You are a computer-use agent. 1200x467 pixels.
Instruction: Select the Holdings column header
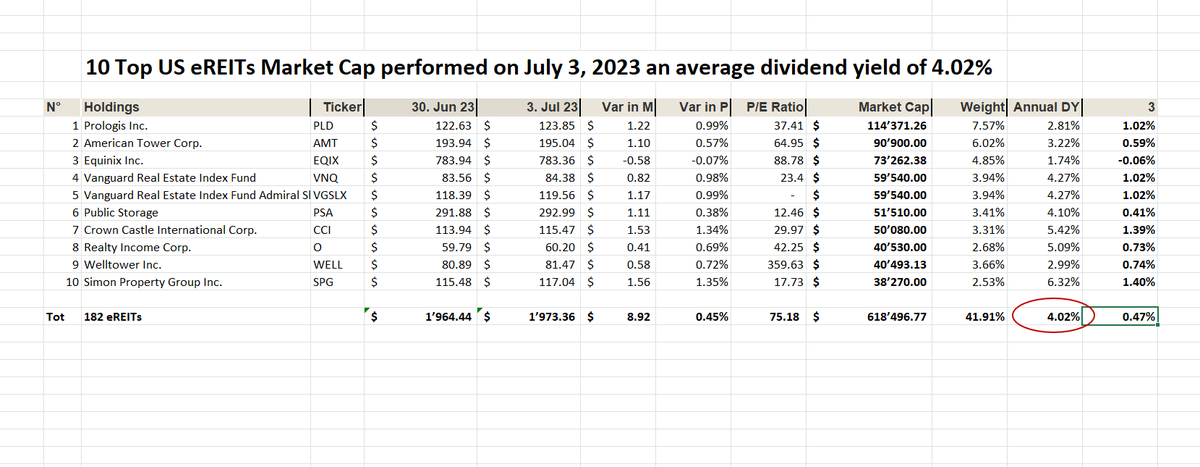(x=112, y=107)
